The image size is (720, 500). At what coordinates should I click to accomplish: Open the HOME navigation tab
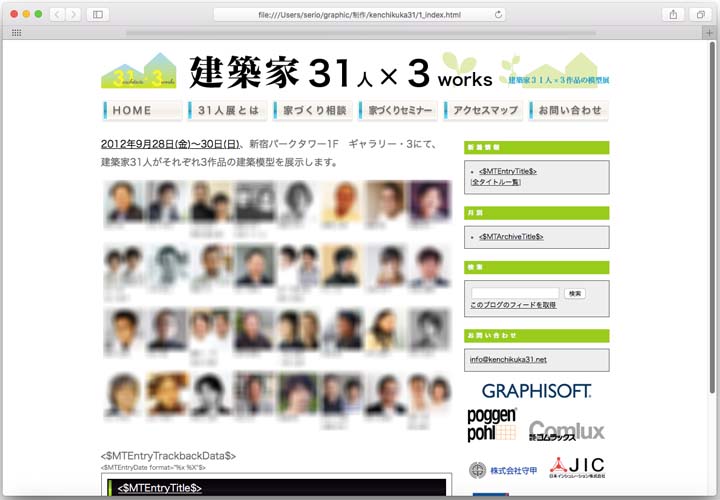tap(142, 111)
